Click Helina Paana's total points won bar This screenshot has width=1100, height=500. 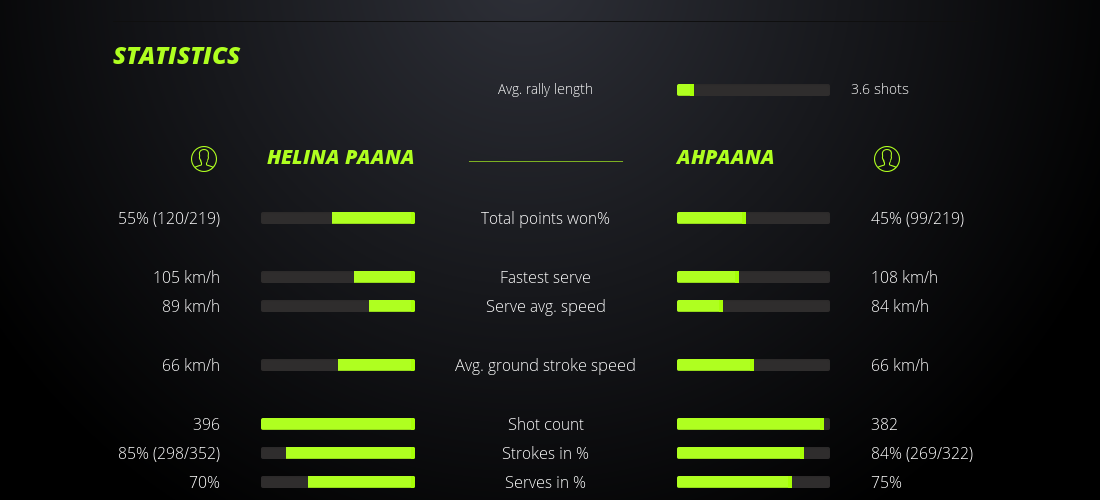pyautogui.click(x=338, y=218)
